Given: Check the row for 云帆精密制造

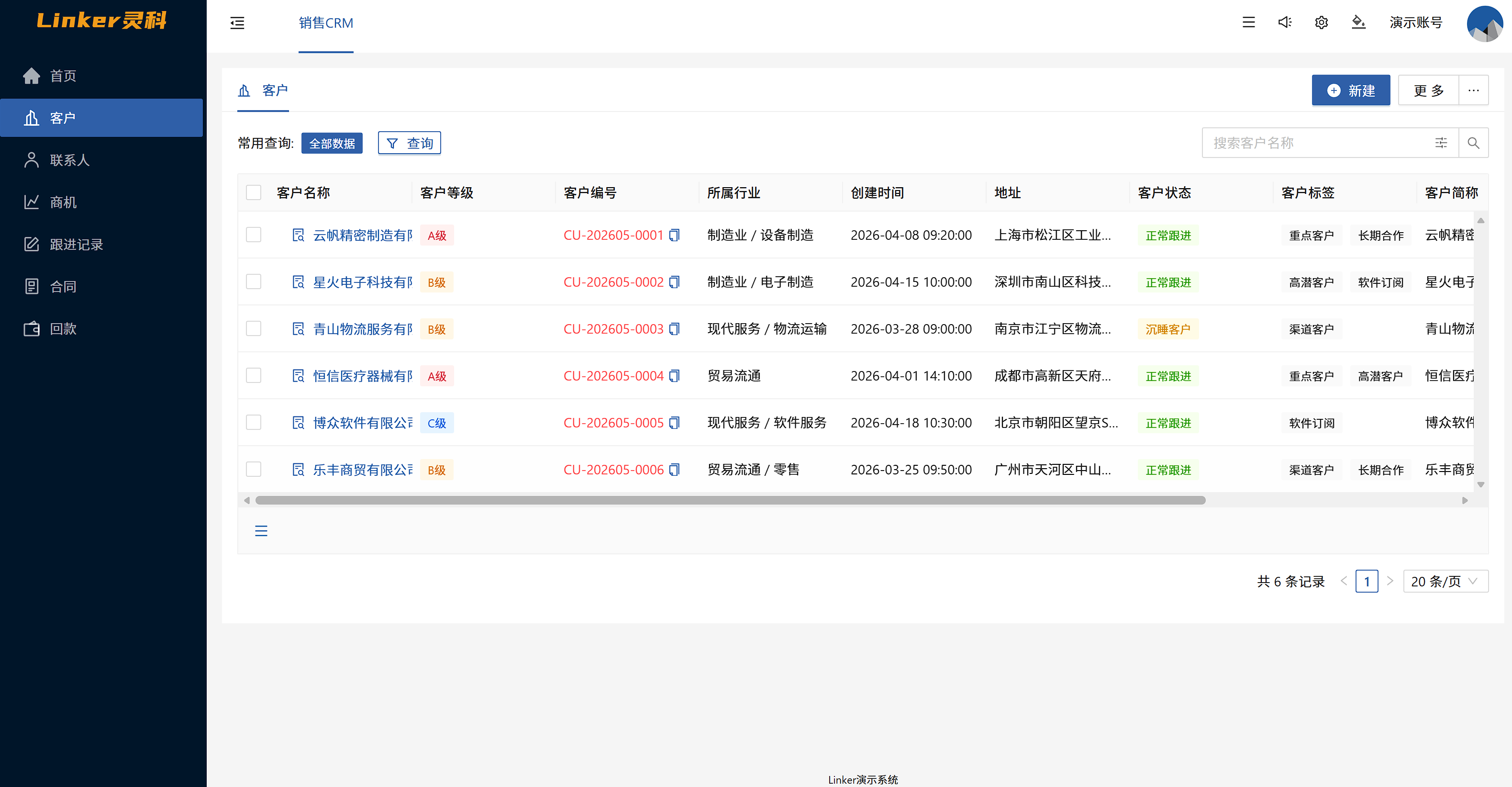Looking at the screenshot, I should point(254,235).
